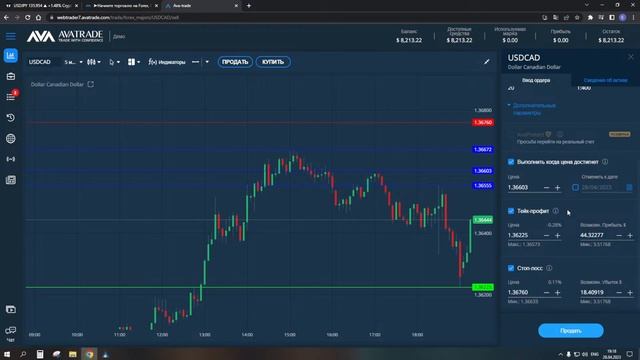
Task: Open the Indicators menu
Action: 167,62
